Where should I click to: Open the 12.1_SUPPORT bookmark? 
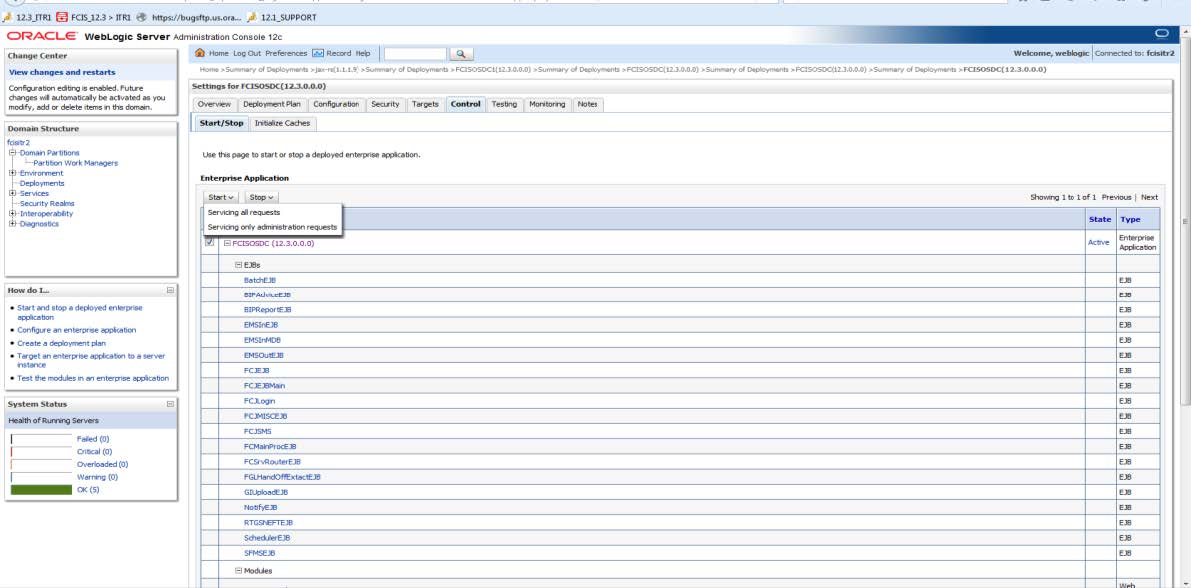[x=282, y=17]
